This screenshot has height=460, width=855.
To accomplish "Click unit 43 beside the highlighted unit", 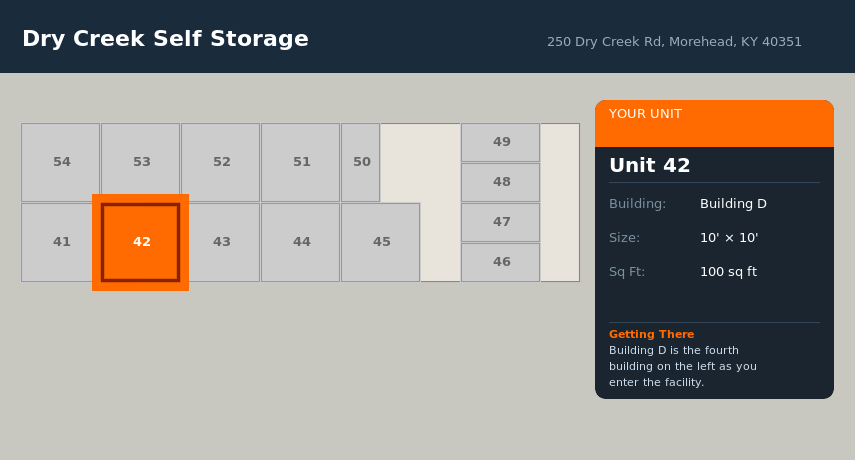I will [223, 242].
